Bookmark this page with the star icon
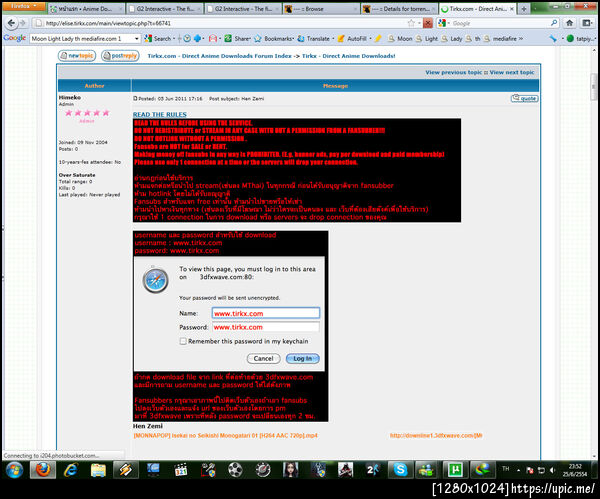The image size is (600, 499). click(x=411, y=23)
